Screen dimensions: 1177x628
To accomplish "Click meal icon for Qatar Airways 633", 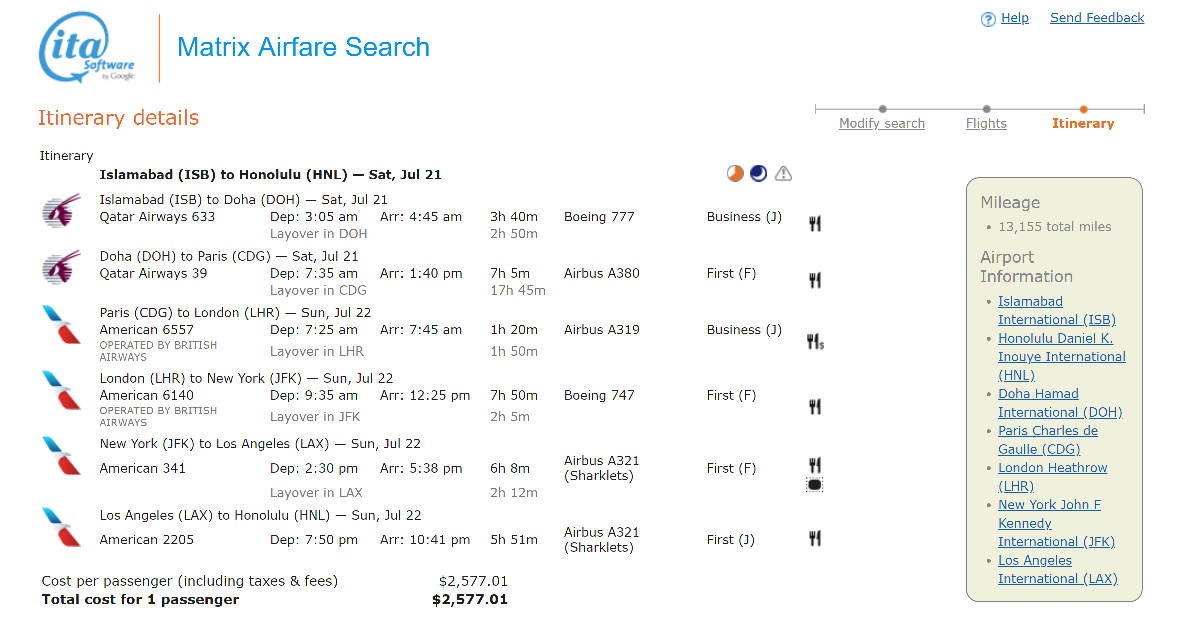I will click(814, 224).
